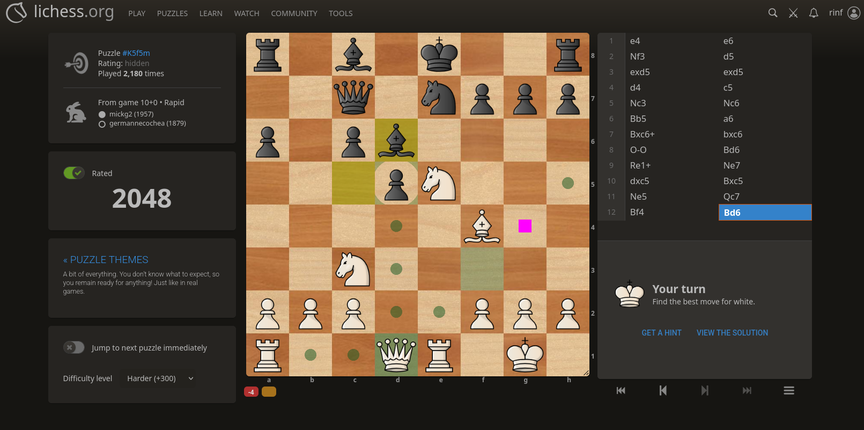Image resolution: width=864 pixels, height=430 pixels.
Task: Open the notifications bell
Action: (x=813, y=13)
